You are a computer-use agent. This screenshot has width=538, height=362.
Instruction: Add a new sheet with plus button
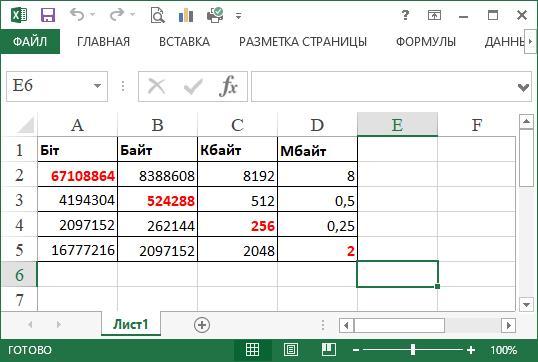202,325
